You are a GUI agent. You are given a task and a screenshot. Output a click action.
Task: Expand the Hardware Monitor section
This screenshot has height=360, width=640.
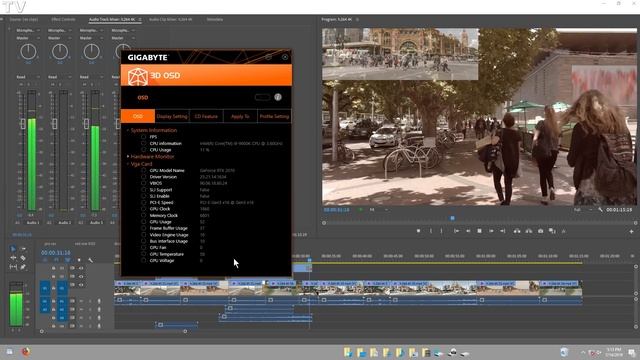point(128,156)
